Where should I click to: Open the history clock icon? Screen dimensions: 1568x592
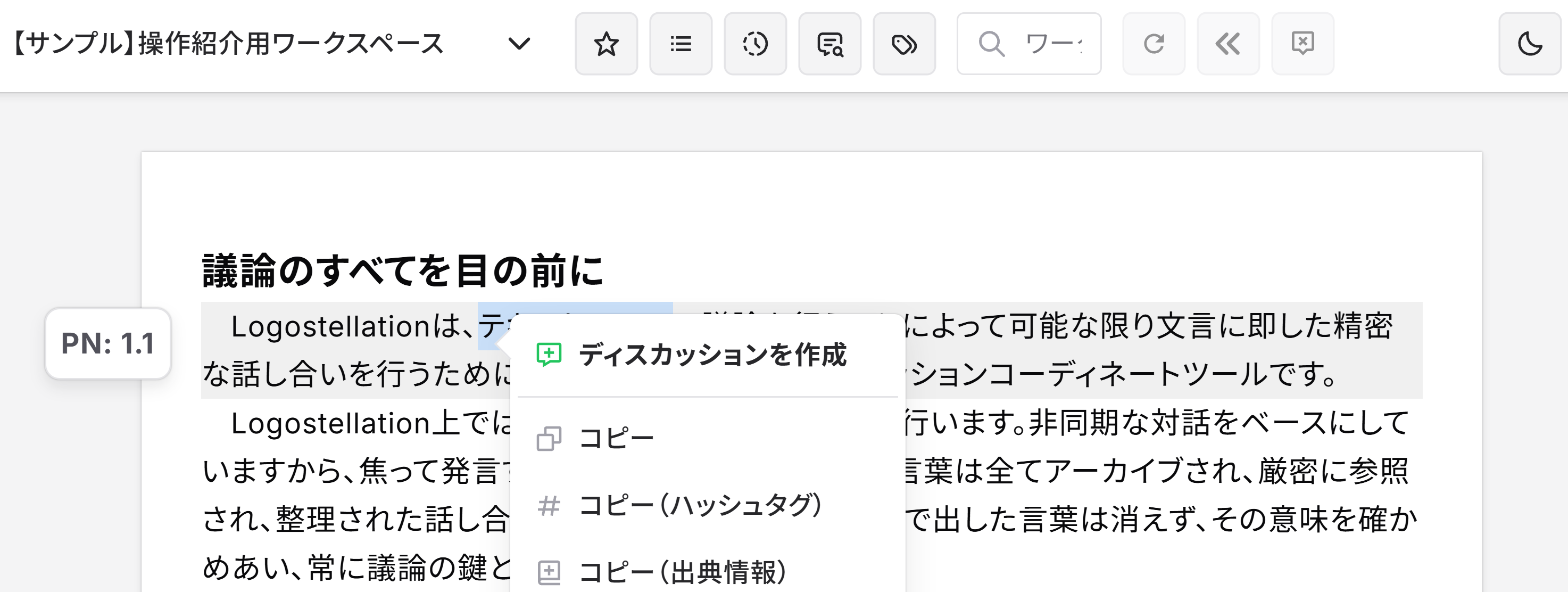coord(755,44)
